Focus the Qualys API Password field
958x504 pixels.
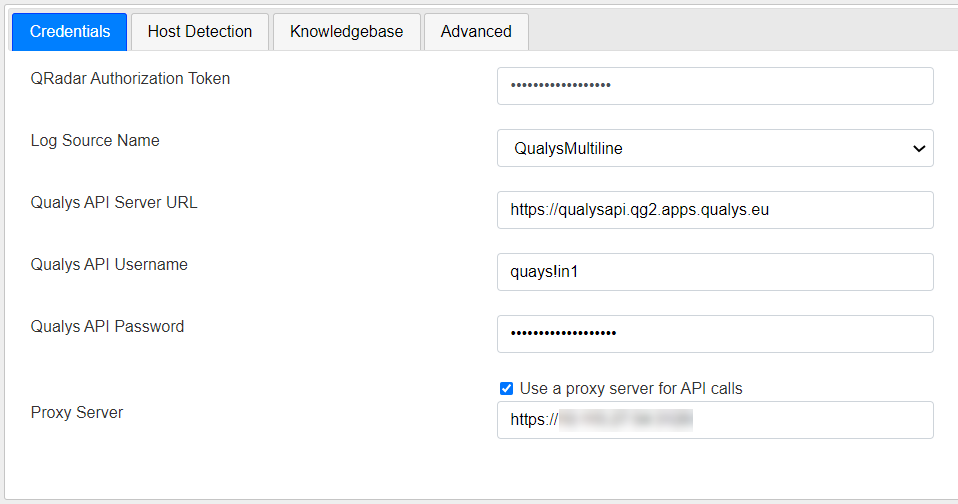tap(714, 334)
